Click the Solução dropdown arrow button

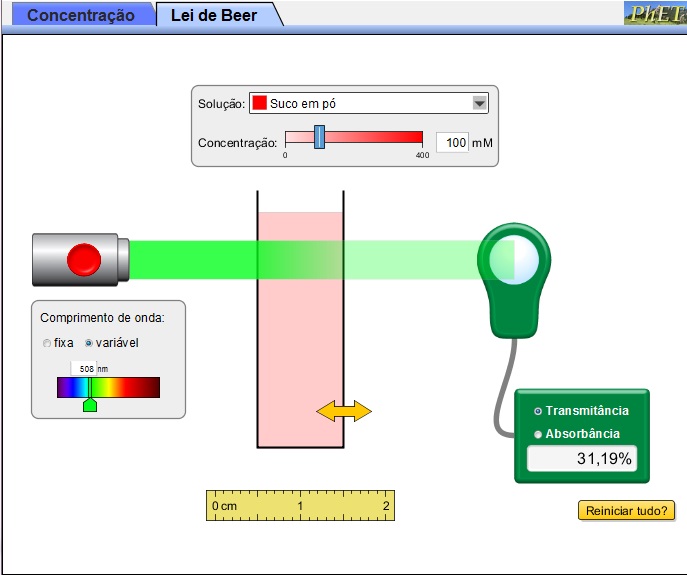coord(479,103)
